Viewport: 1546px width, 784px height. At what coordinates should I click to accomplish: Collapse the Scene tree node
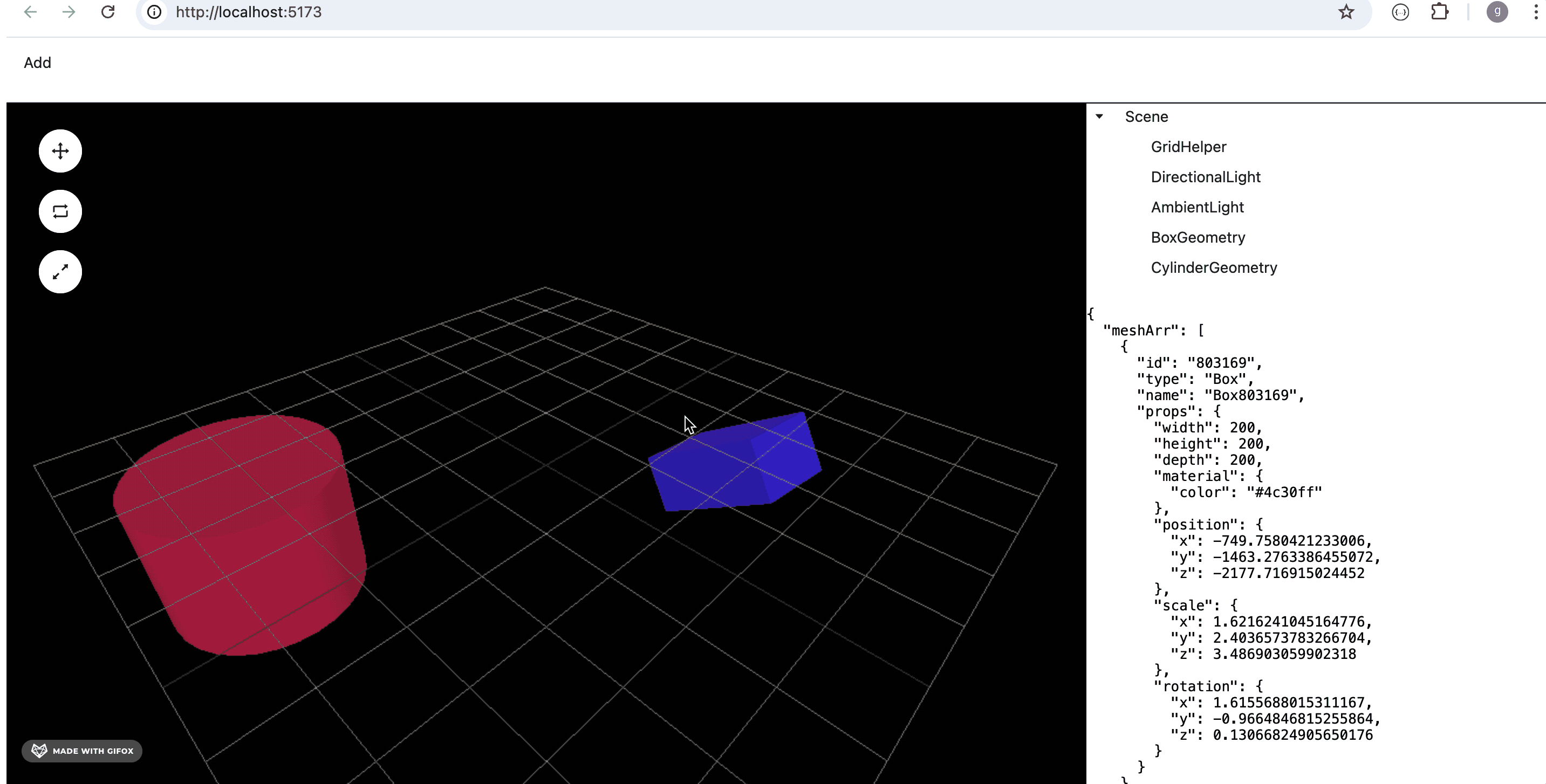click(x=1099, y=116)
